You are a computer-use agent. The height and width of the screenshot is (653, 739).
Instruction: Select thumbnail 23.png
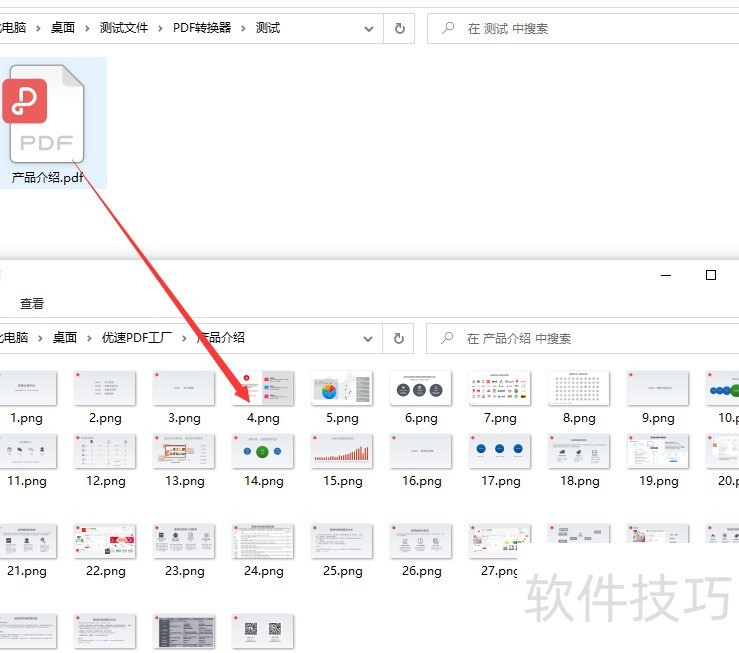point(184,541)
